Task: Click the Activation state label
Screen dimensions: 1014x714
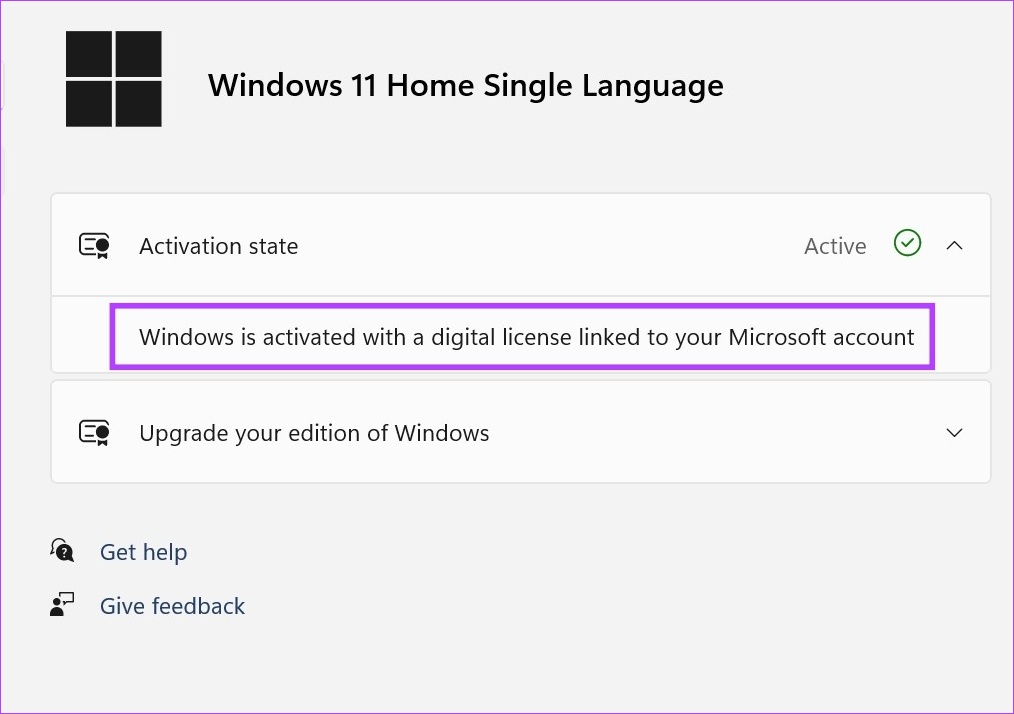Action: click(x=218, y=246)
